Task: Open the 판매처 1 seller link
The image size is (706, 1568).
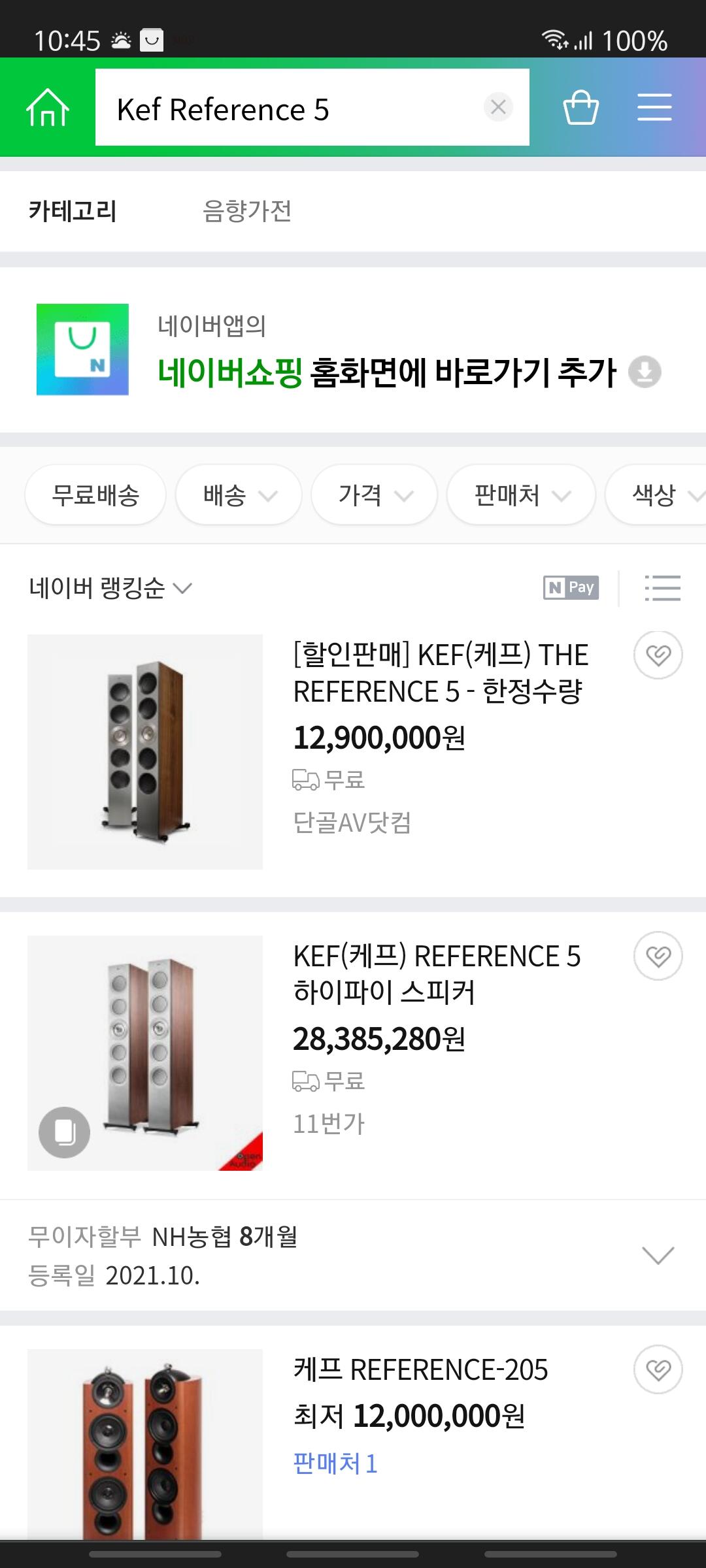Action: [x=335, y=1463]
